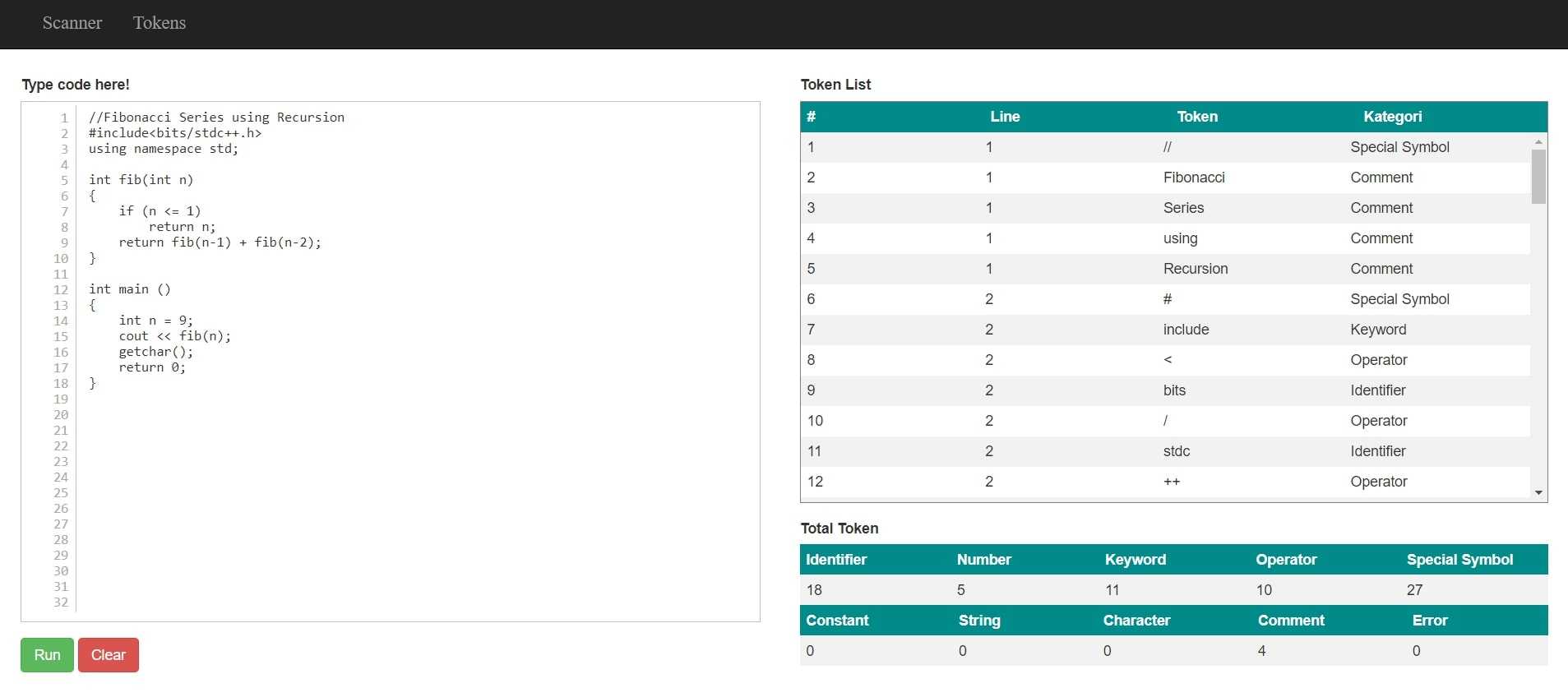1568x697 pixels.
Task: Click the Line column header
Action: [x=1005, y=117]
